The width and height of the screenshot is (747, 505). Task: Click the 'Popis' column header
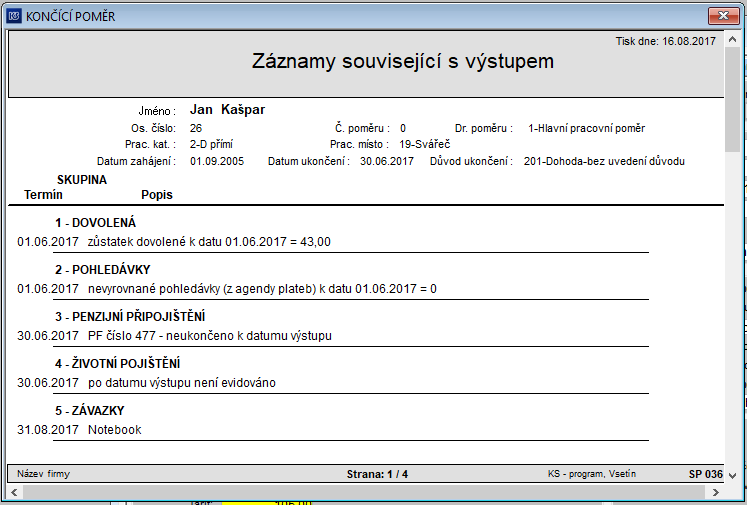(157, 194)
